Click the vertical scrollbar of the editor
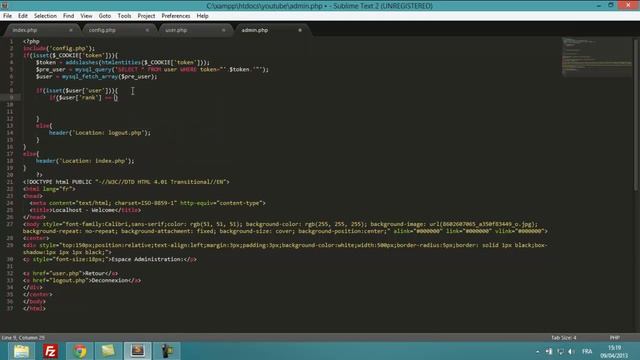The width and height of the screenshot is (640, 360). pyautogui.click(x=636, y=114)
